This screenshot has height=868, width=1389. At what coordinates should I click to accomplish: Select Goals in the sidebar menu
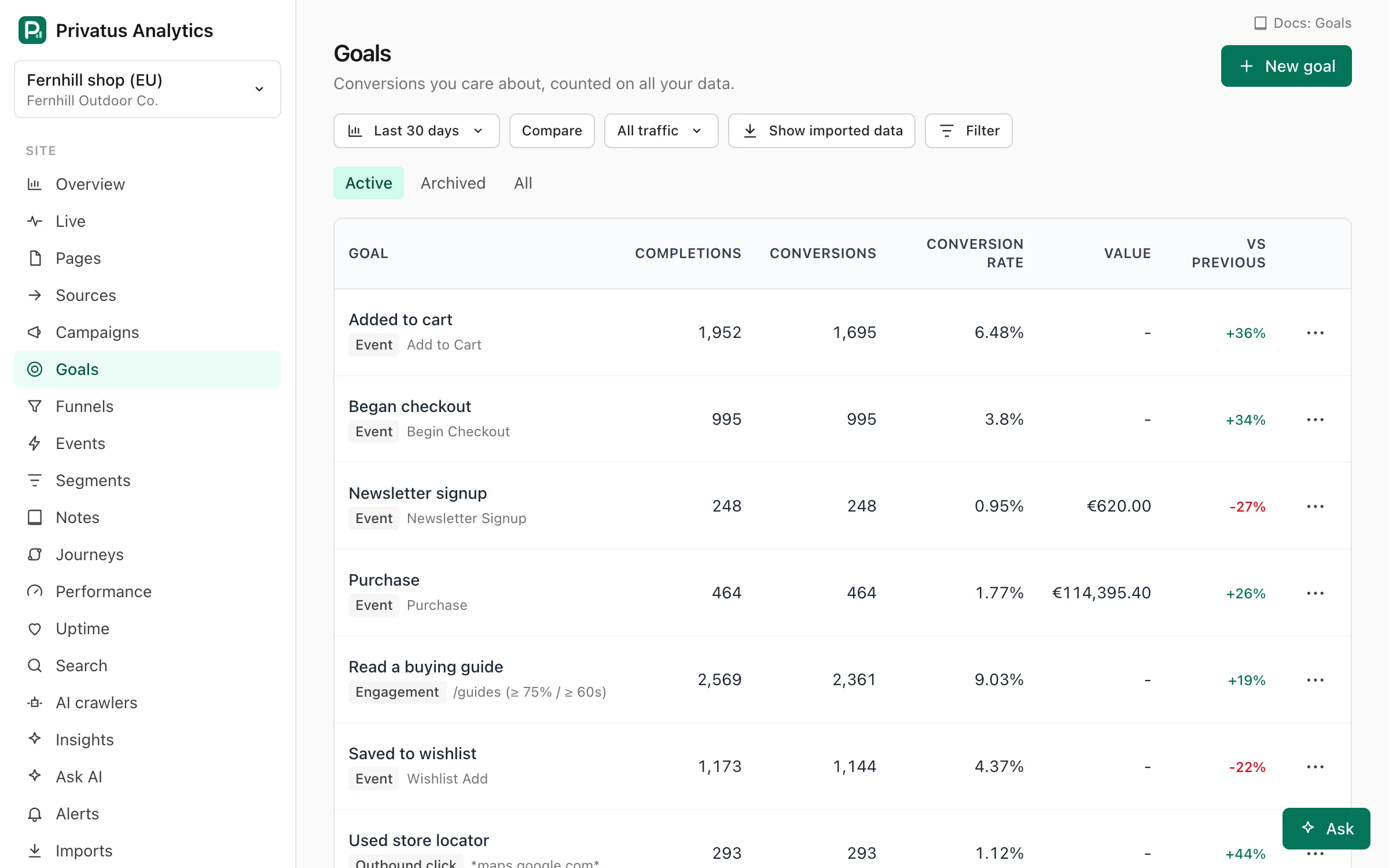[x=148, y=369]
